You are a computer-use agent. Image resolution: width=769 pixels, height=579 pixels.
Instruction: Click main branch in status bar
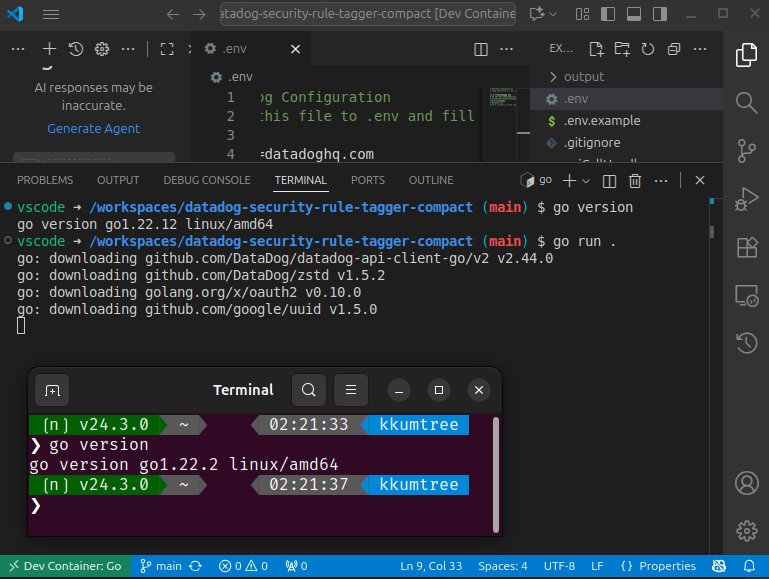161,566
